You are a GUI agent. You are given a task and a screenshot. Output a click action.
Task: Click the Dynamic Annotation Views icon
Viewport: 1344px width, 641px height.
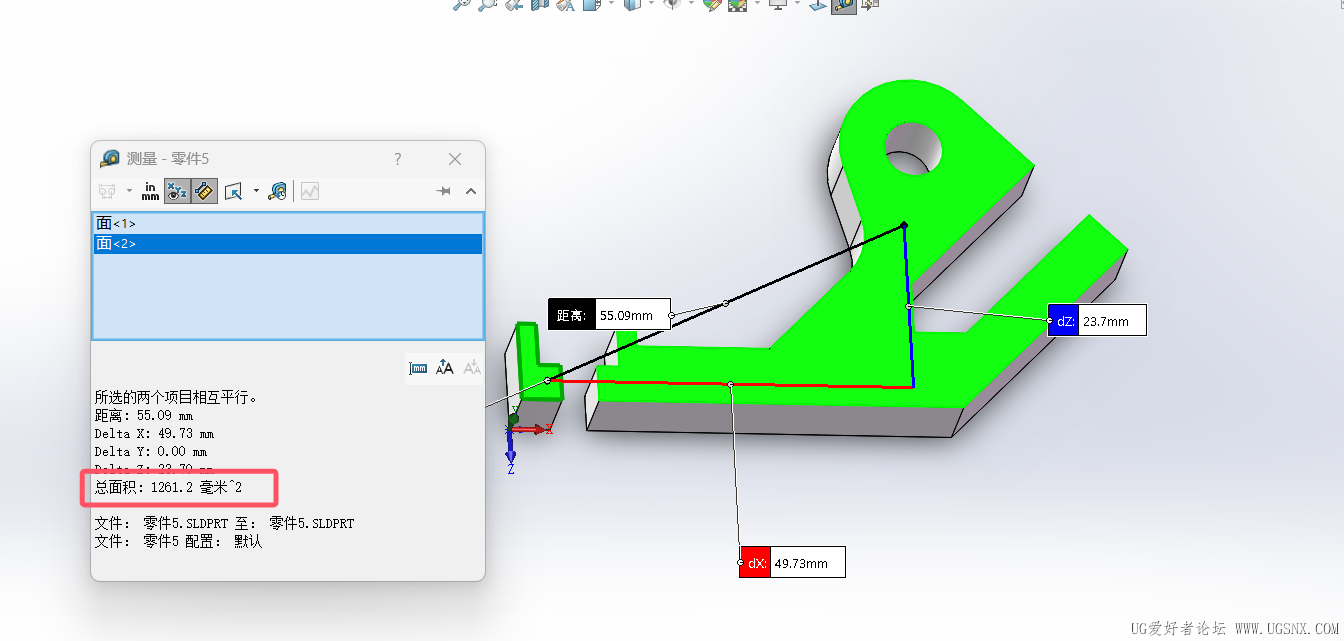565,5
